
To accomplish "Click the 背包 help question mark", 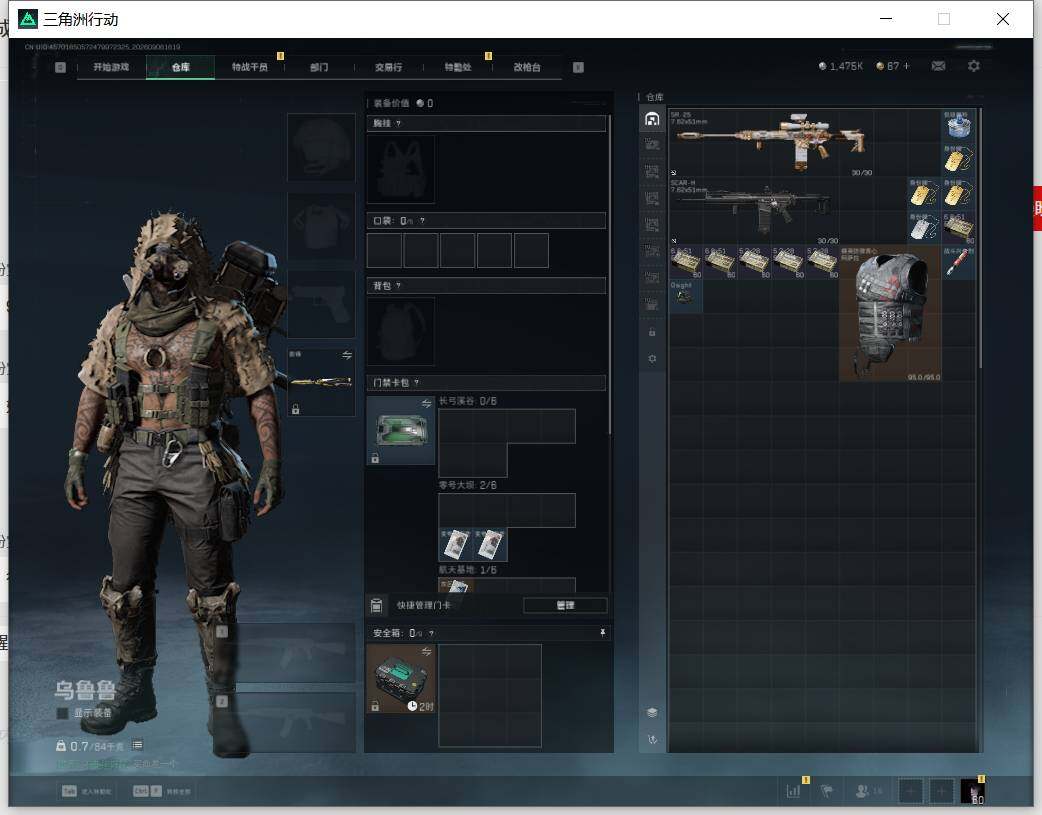I will [398, 286].
